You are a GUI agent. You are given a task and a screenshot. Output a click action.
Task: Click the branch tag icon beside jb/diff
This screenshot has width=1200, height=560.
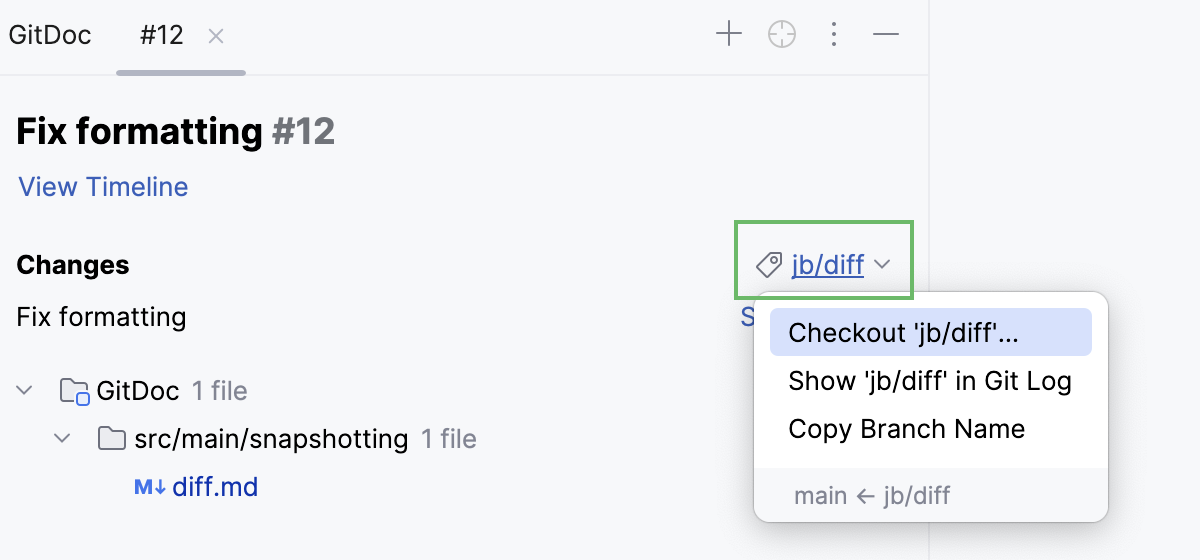pos(768,265)
